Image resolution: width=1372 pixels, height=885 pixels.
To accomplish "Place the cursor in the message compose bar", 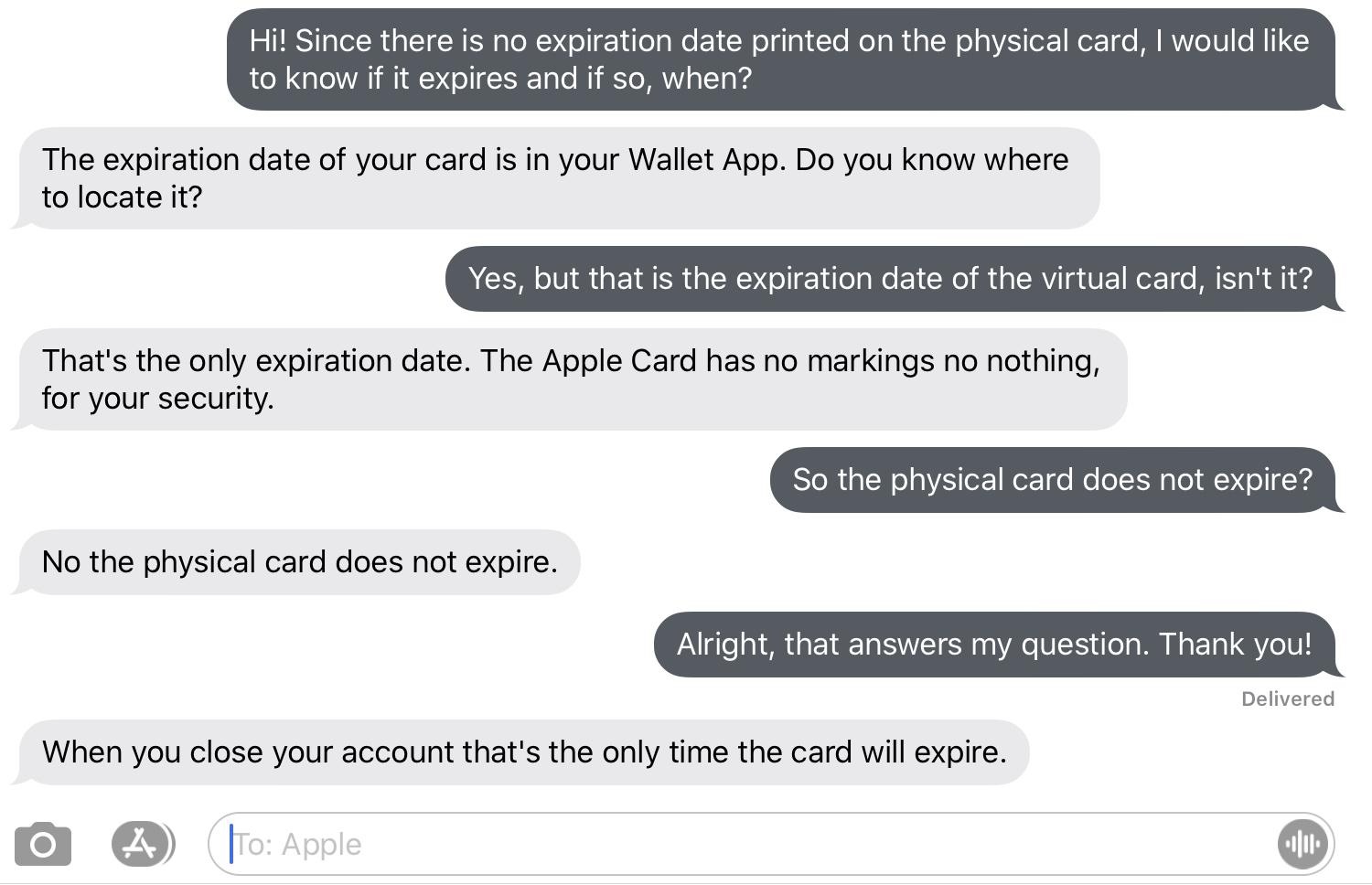I will pos(640,843).
